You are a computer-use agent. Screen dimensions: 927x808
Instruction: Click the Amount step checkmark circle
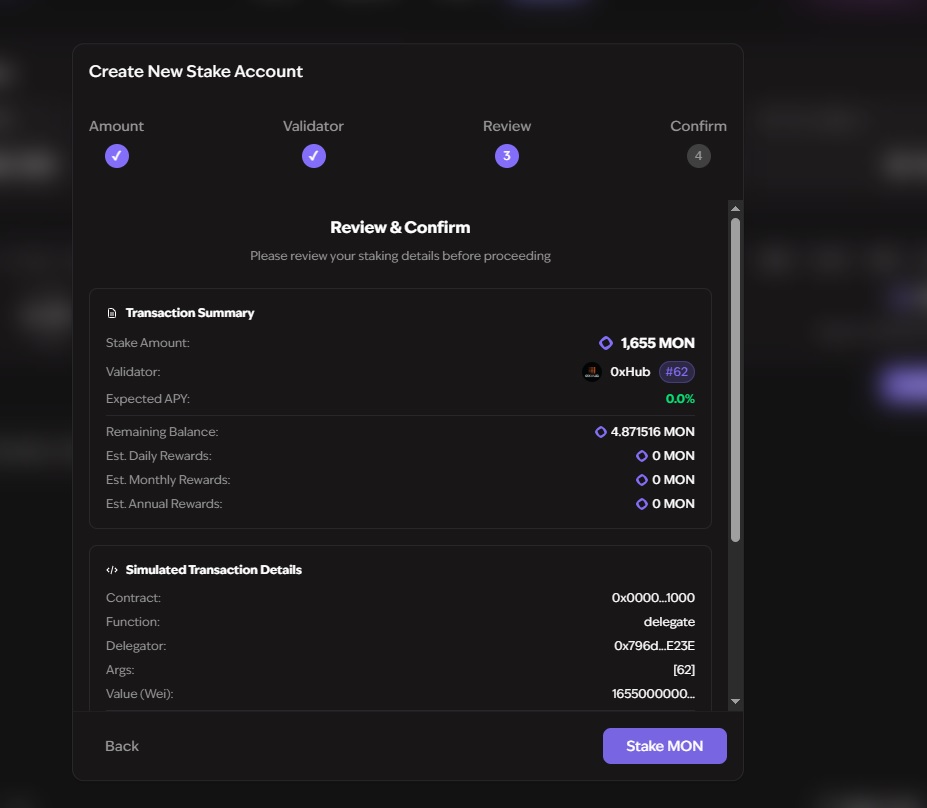click(117, 156)
